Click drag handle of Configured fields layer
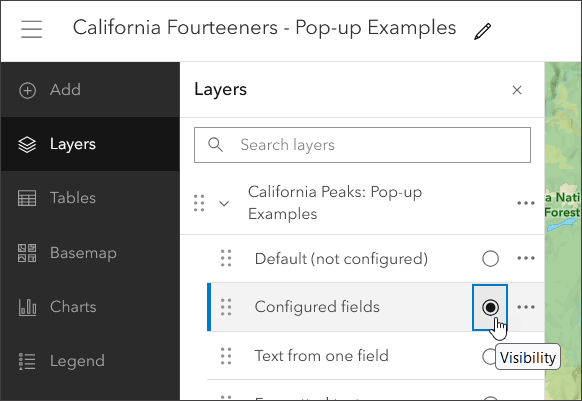The height and width of the screenshot is (401, 582). (x=226, y=307)
